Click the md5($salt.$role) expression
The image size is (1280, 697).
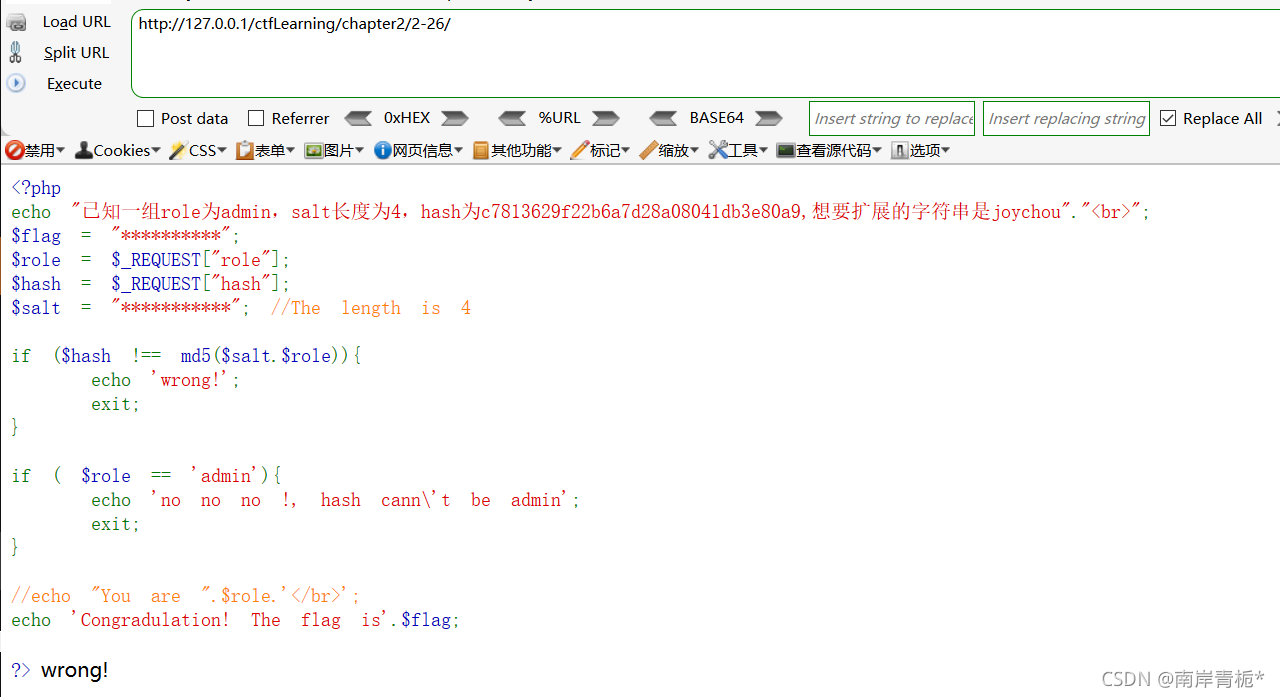pyautogui.click(x=266, y=356)
